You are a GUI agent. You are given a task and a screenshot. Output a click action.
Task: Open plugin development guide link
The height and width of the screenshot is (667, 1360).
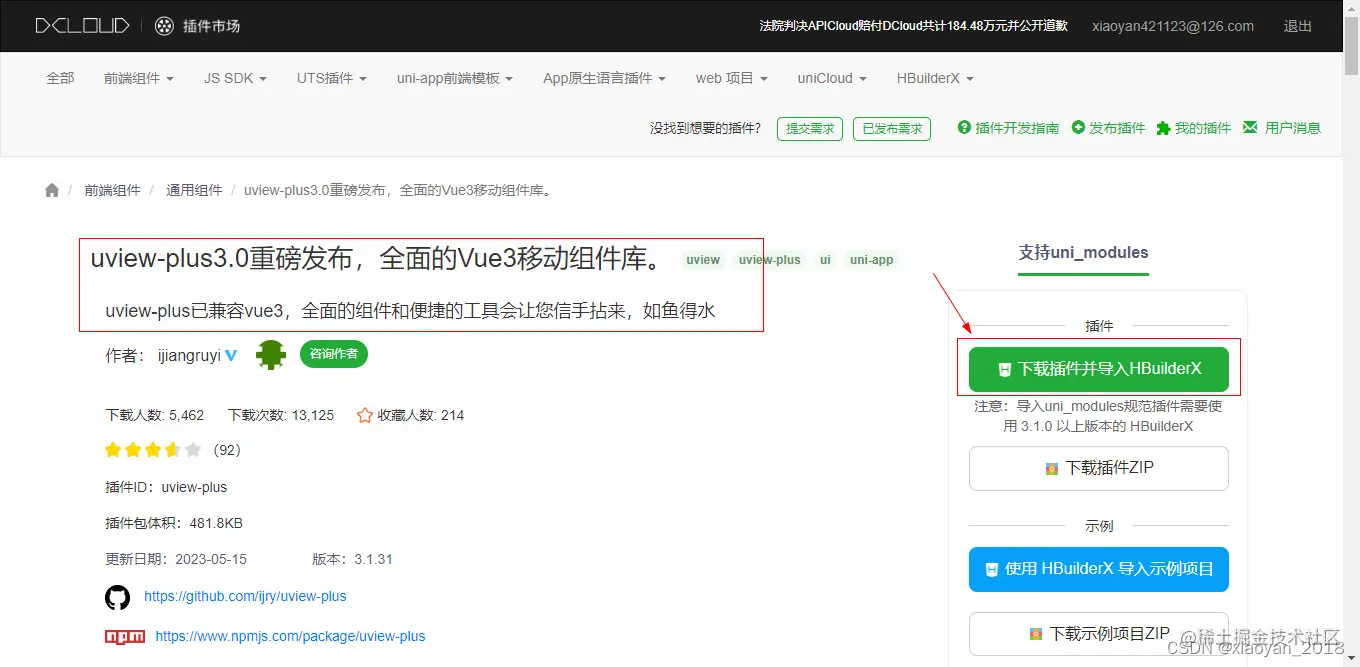point(1008,128)
